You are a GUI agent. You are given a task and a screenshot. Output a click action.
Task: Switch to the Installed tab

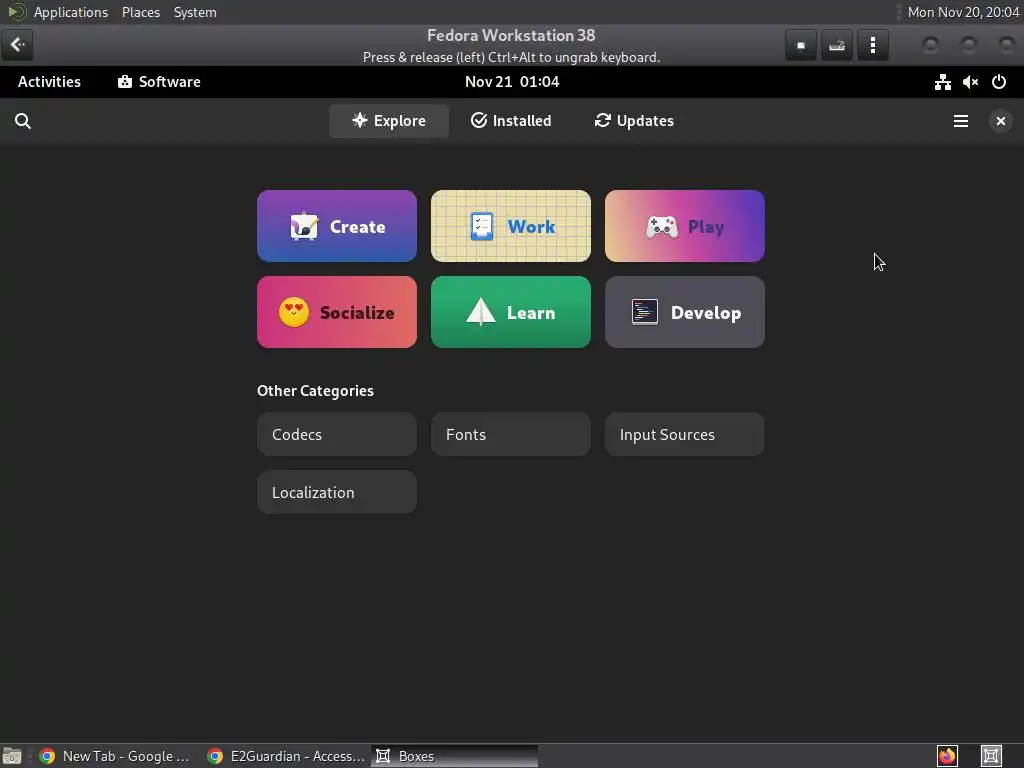point(511,121)
